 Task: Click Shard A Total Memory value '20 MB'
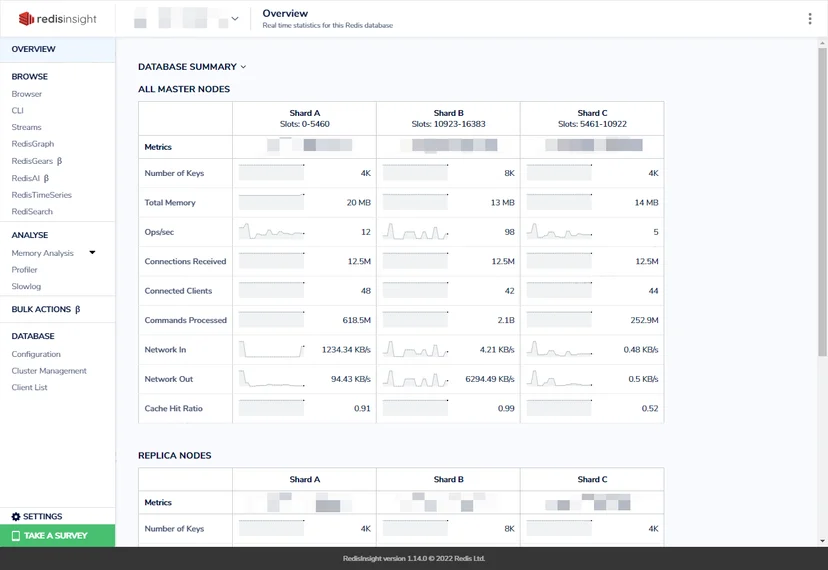click(x=359, y=203)
